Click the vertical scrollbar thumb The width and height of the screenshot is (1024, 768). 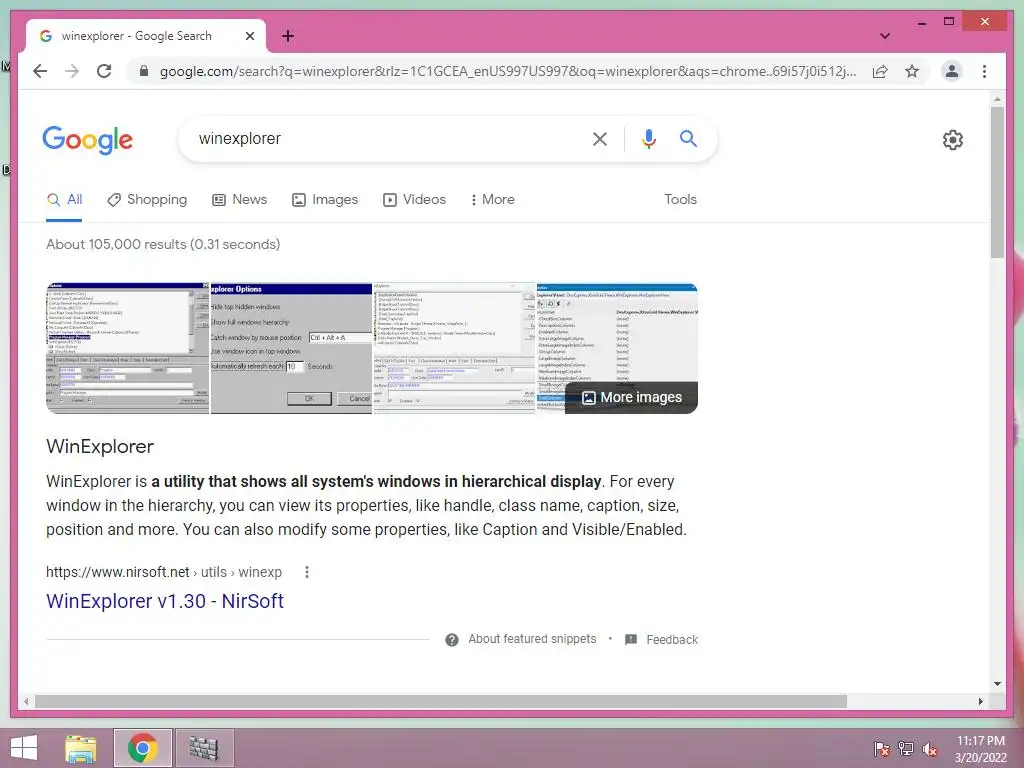997,182
